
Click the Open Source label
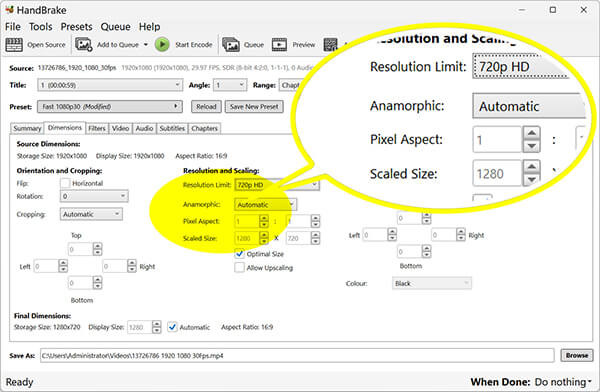point(46,45)
